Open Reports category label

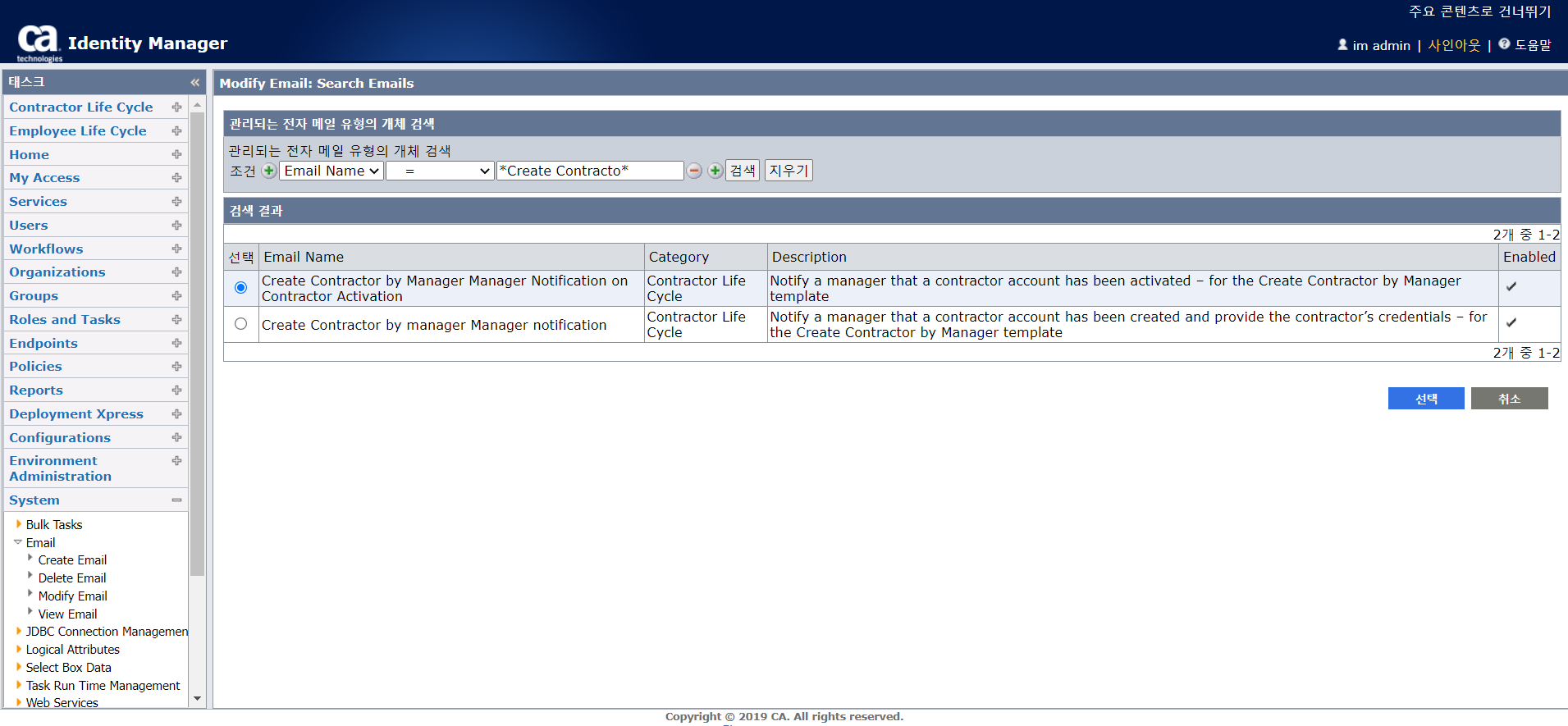pos(36,390)
